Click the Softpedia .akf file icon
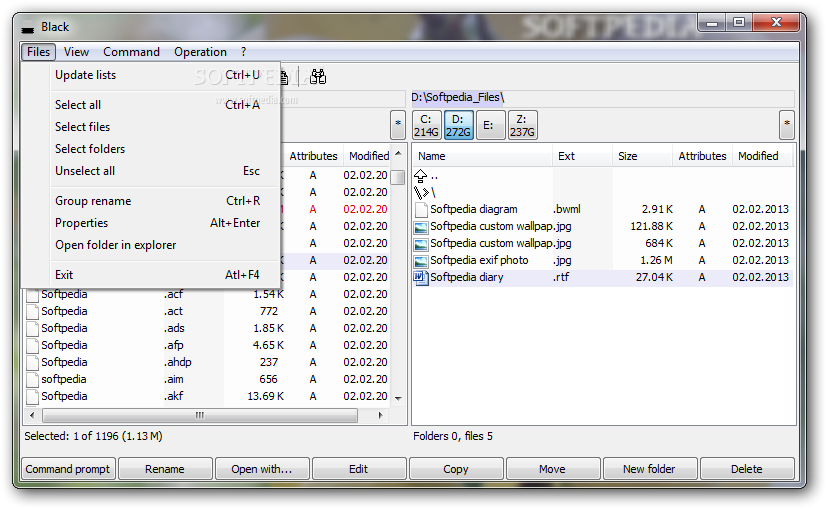 (x=33, y=397)
